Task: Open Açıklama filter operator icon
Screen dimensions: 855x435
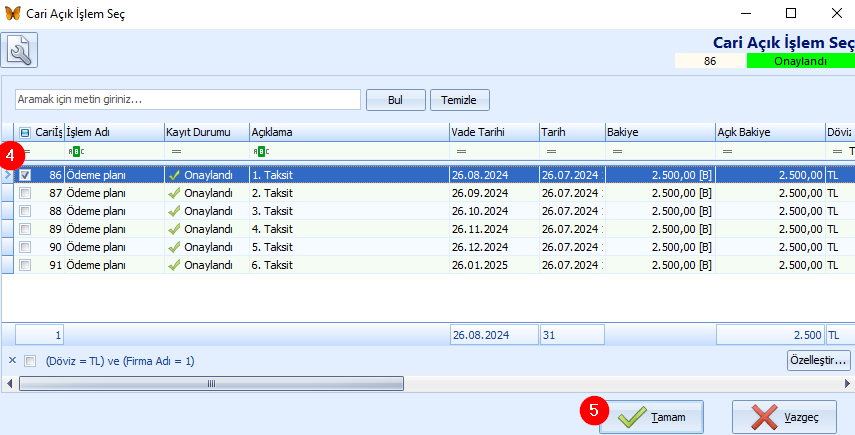Action: 261,151
